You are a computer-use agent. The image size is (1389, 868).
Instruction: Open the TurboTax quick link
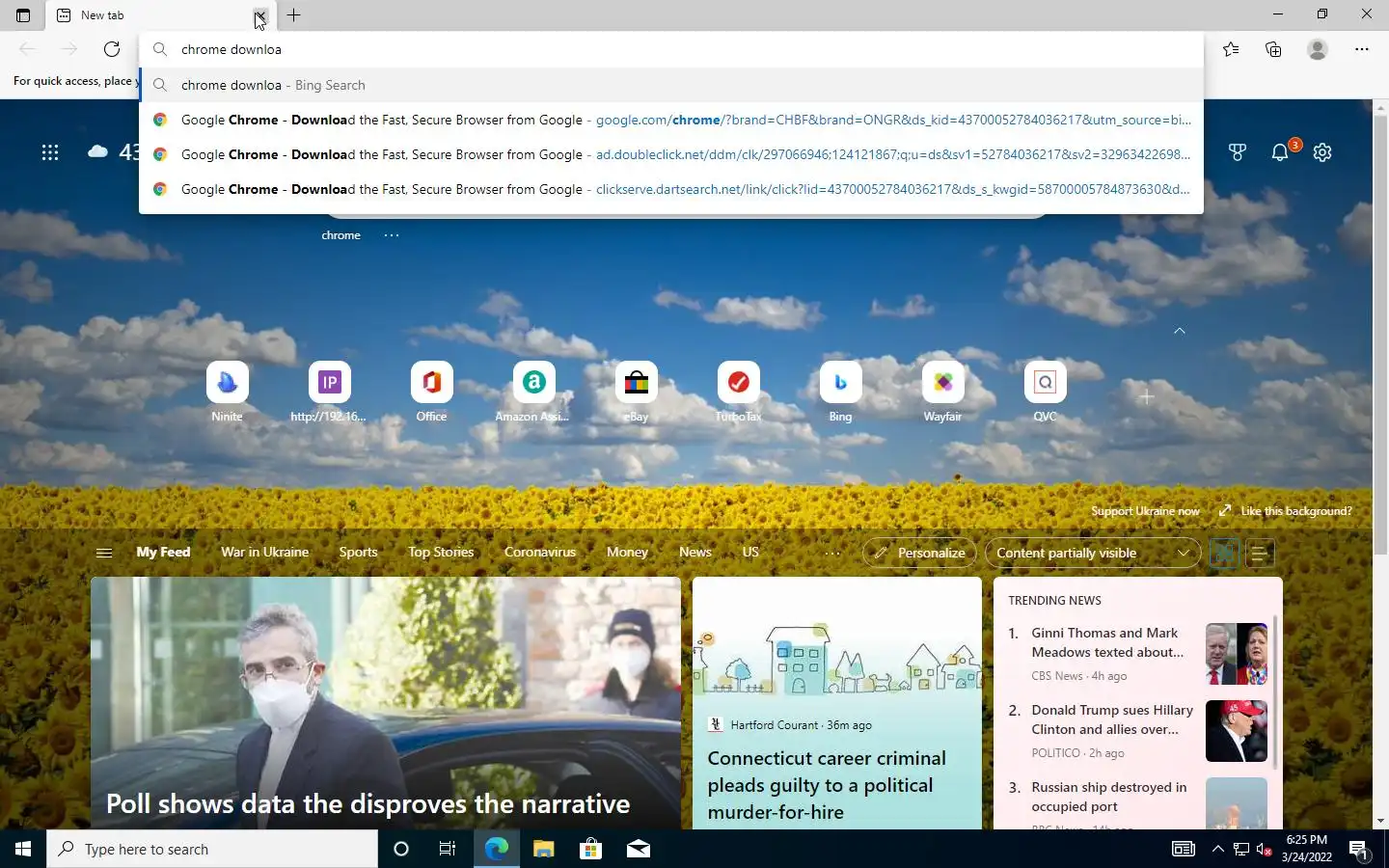click(739, 393)
